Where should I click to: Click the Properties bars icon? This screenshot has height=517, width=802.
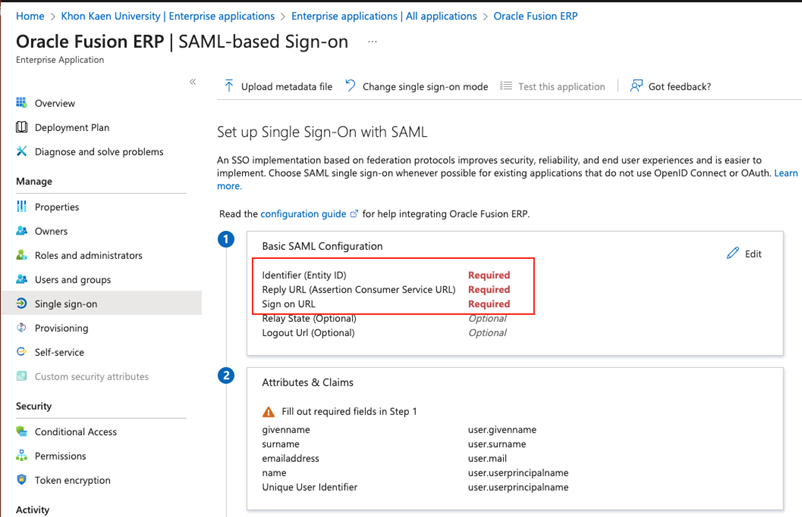point(21,206)
